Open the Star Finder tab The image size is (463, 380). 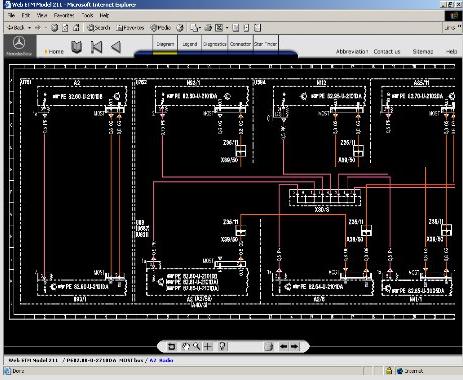pos(266,44)
